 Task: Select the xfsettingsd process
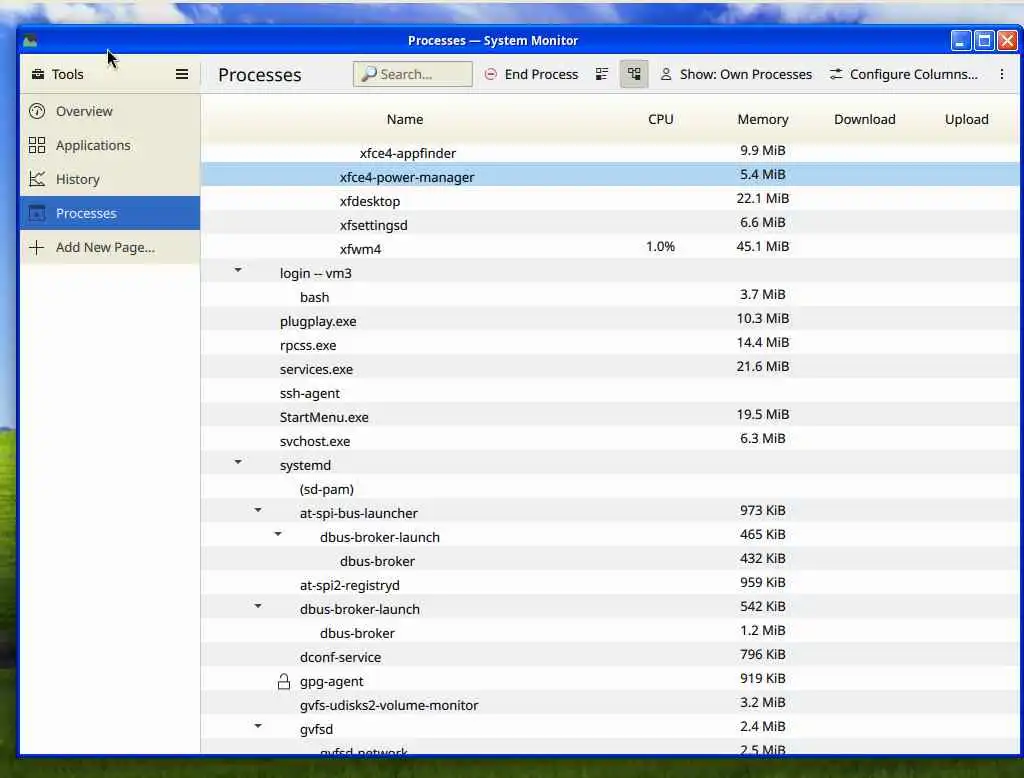click(609, 223)
